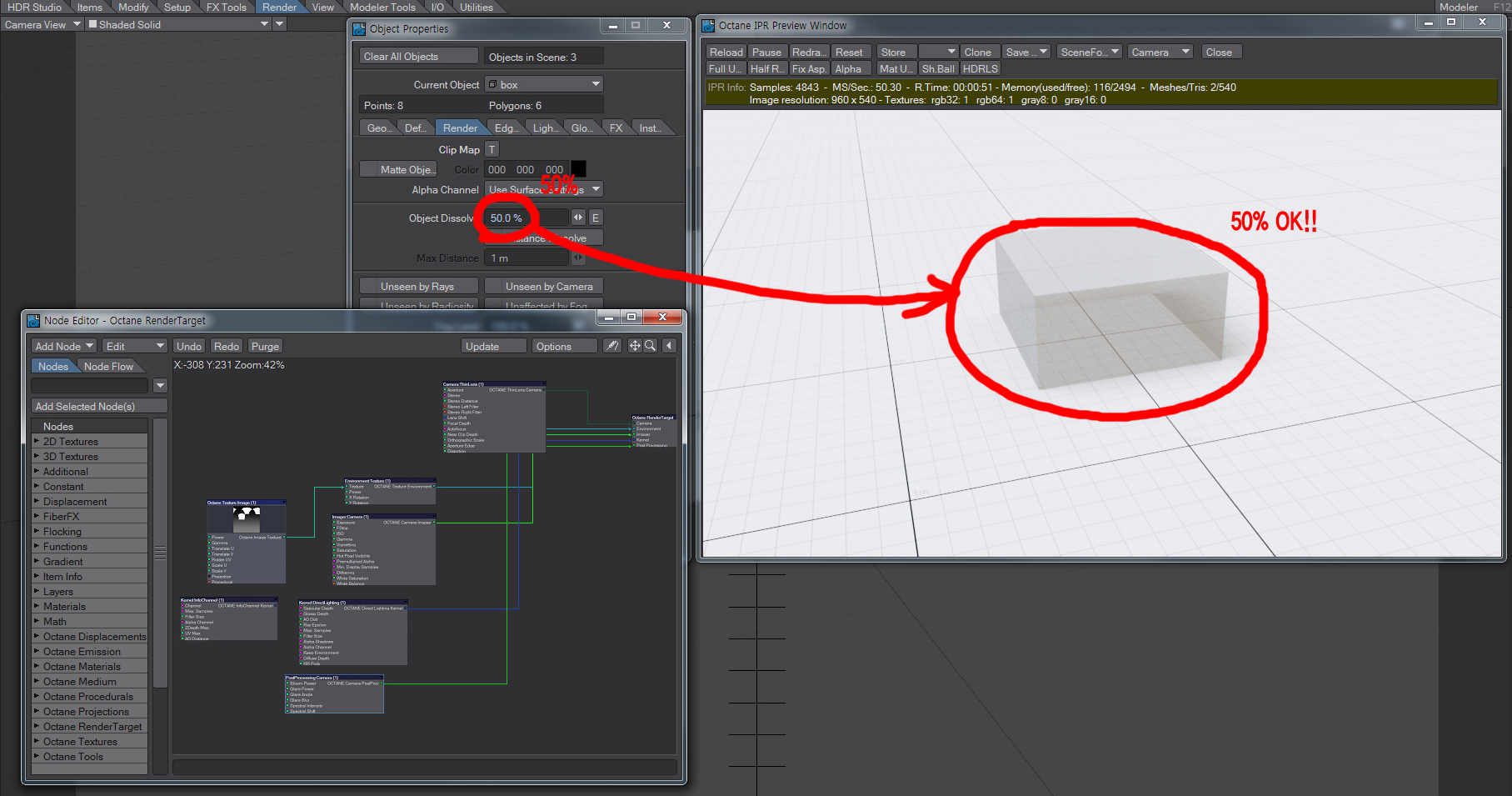Expand the Octane RenderTarget category
The image size is (1512, 796).
tap(36, 726)
